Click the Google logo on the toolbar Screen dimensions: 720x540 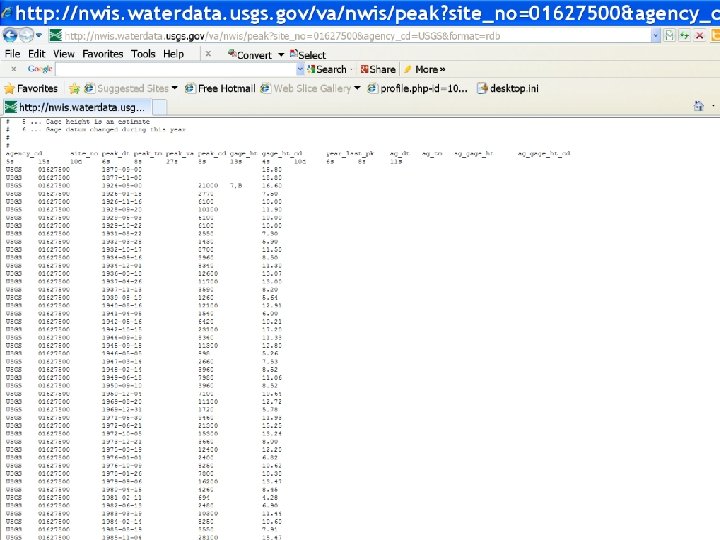pyautogui.click(x=39, y=69)
